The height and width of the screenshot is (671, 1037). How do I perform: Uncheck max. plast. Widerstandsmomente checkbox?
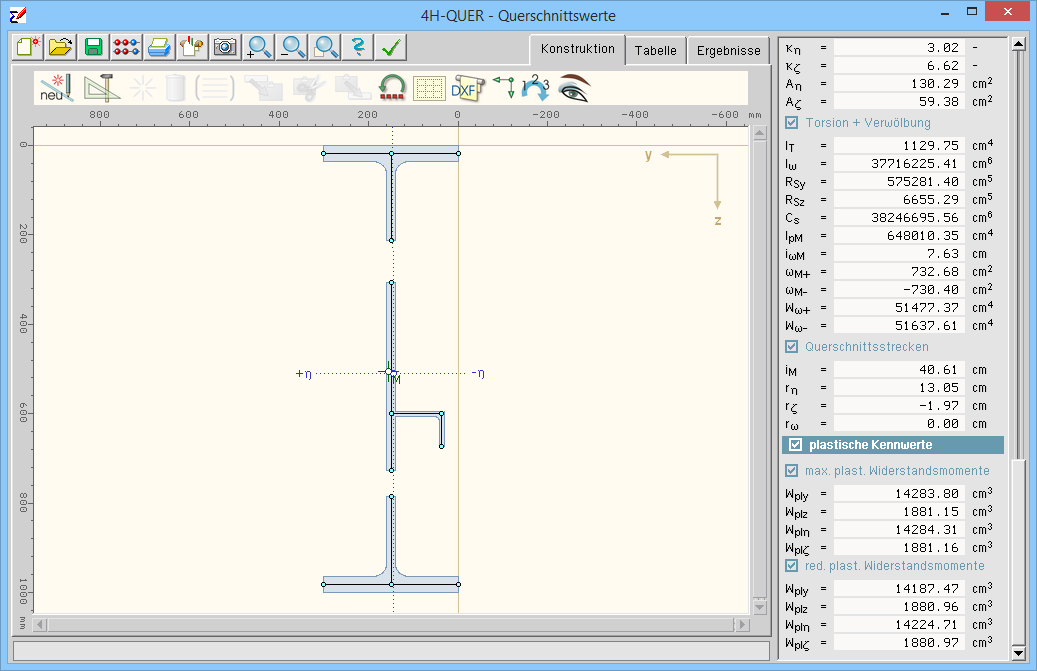pos(791,470)
